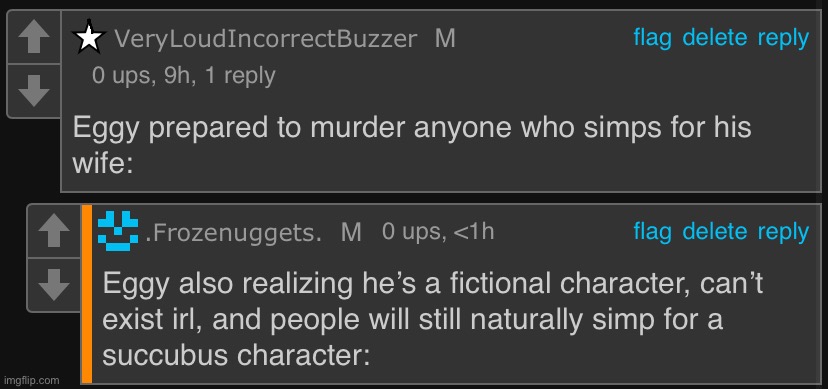This screenshot has width=828, height=389.
Task: Click the M badge next to VeryLoudIncorrectBuzzer
Action: click(445, 39)
